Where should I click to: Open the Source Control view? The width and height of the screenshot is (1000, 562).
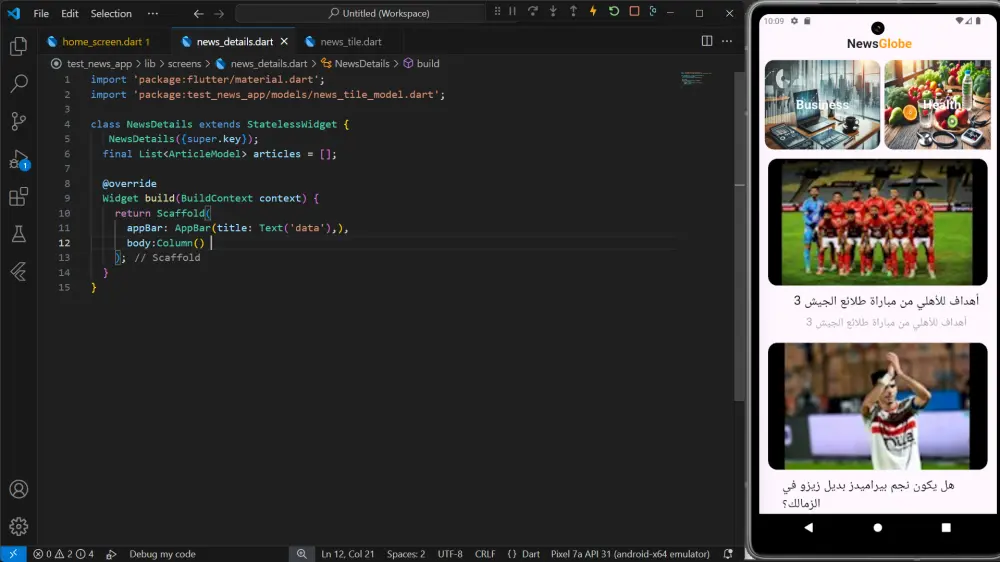18,122
